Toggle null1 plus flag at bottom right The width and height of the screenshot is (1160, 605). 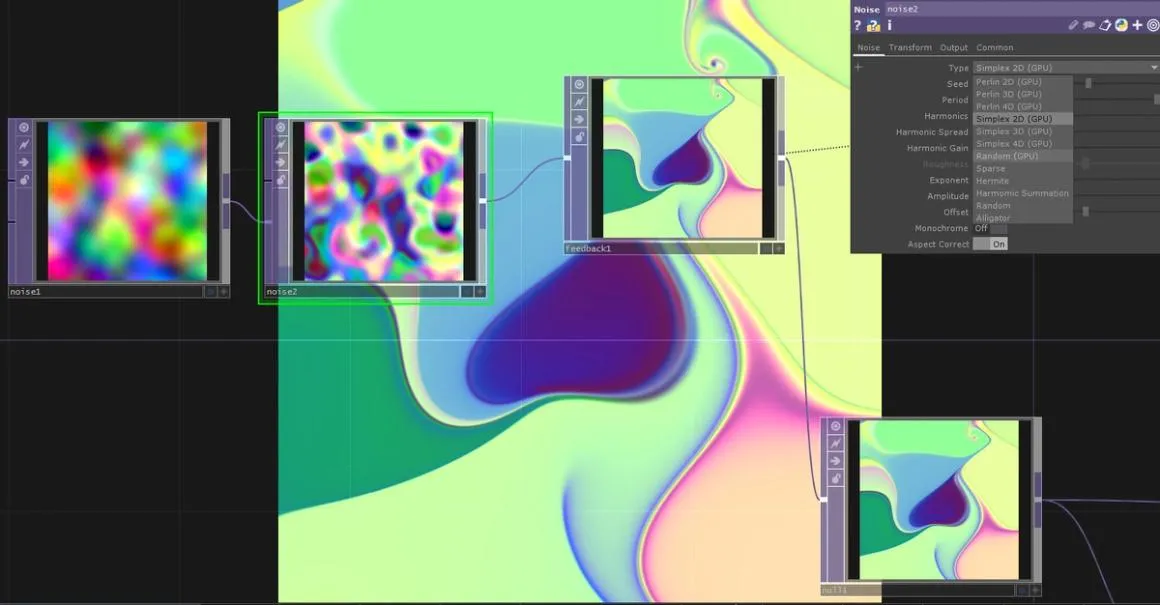pos(1036,590)
